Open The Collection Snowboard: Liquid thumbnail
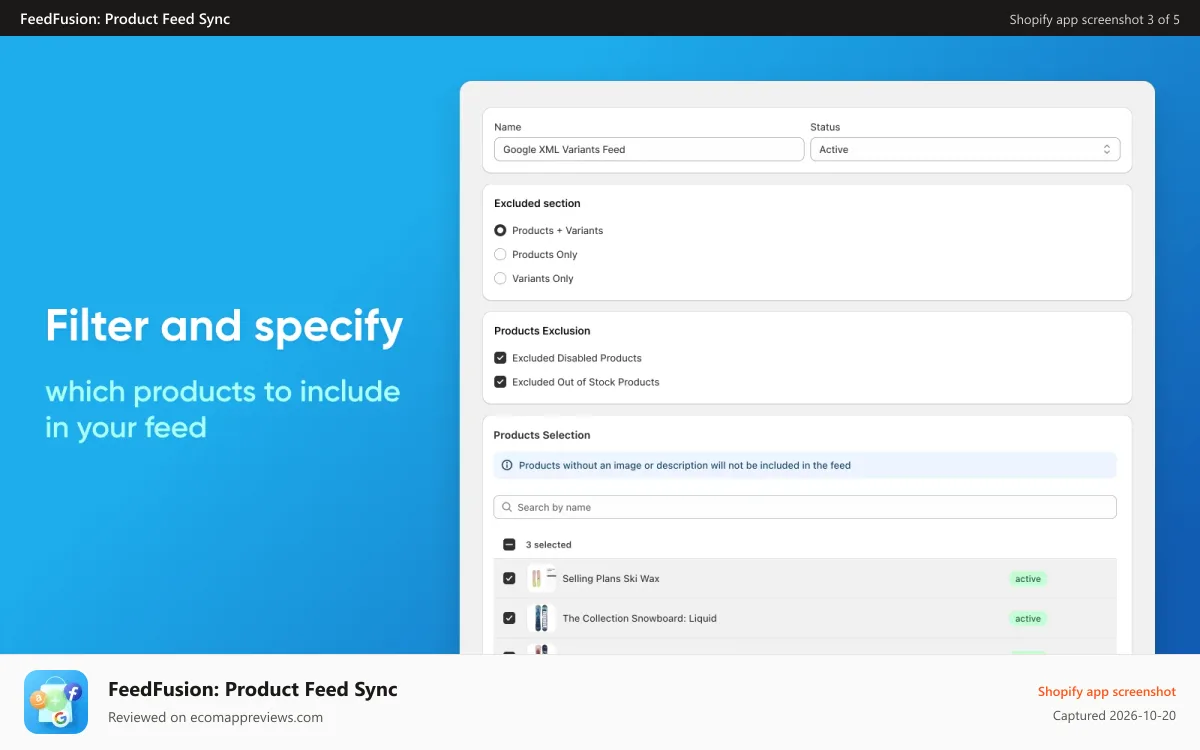This screenshot has height=750, width=1200. [x=541, y=618]
